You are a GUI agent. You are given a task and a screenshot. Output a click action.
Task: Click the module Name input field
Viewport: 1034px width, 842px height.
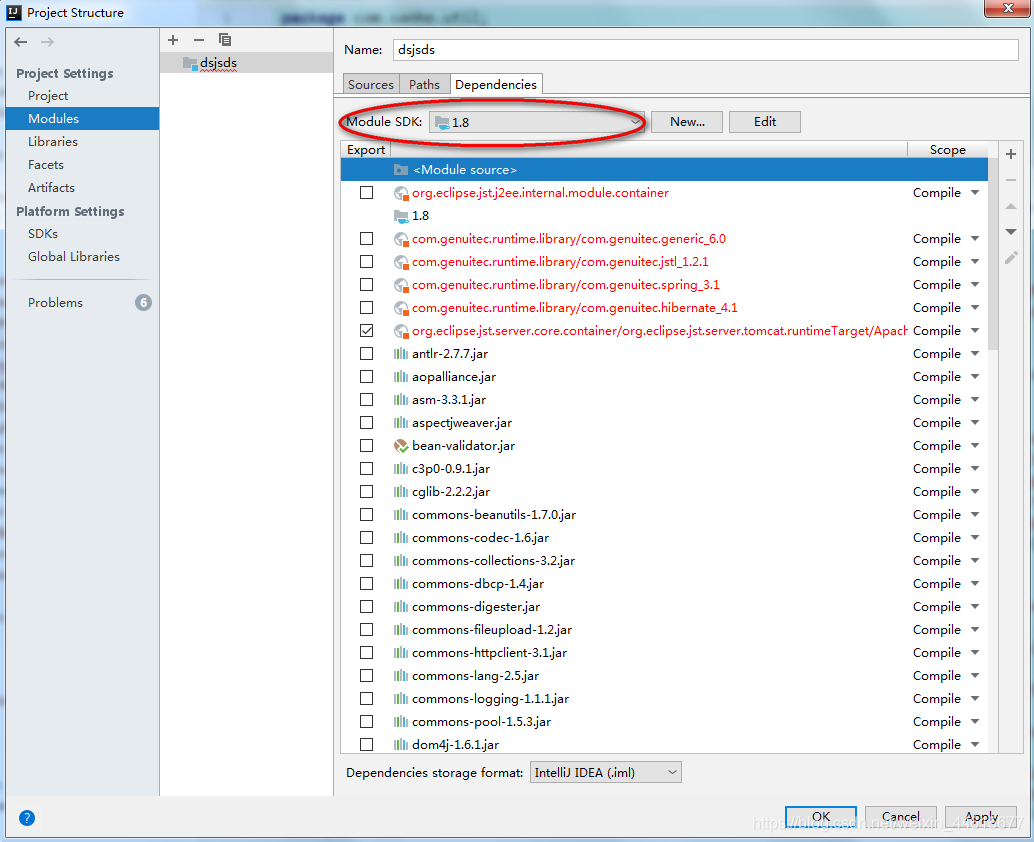click(706, 50)
